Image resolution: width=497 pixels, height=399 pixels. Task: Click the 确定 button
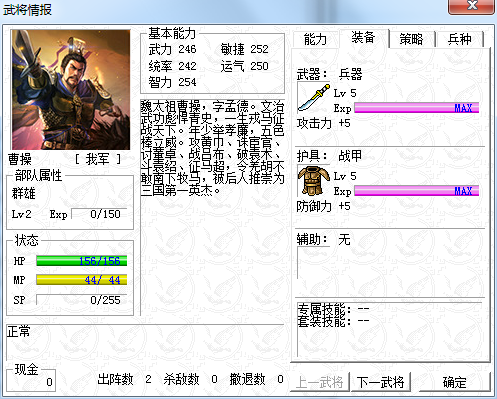pyautogui.click(x=455, y=382)
